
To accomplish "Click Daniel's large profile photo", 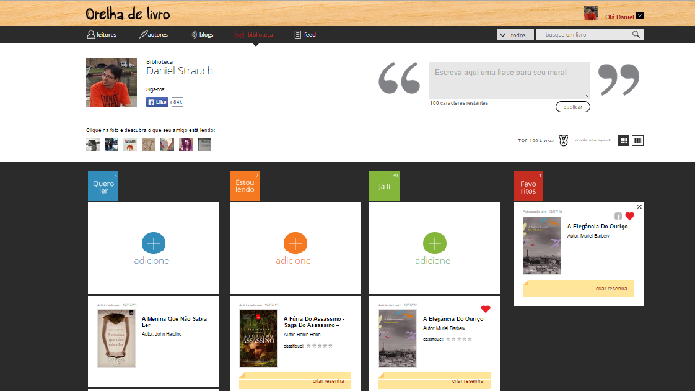I will pyautogui.click(x=111, y=82).
